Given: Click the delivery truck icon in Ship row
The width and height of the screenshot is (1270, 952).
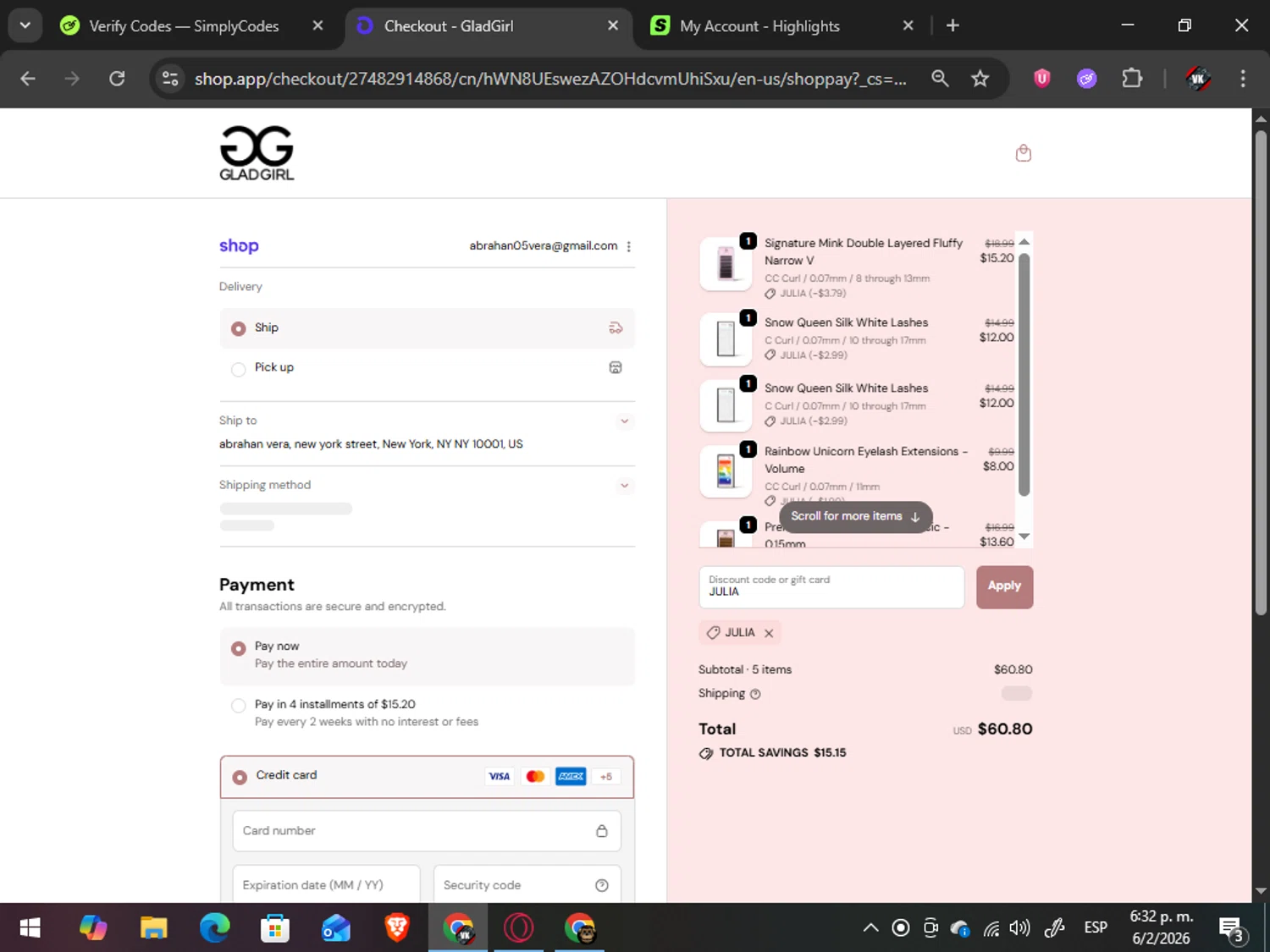Looking at the screenshot, I should click(616, 328).
